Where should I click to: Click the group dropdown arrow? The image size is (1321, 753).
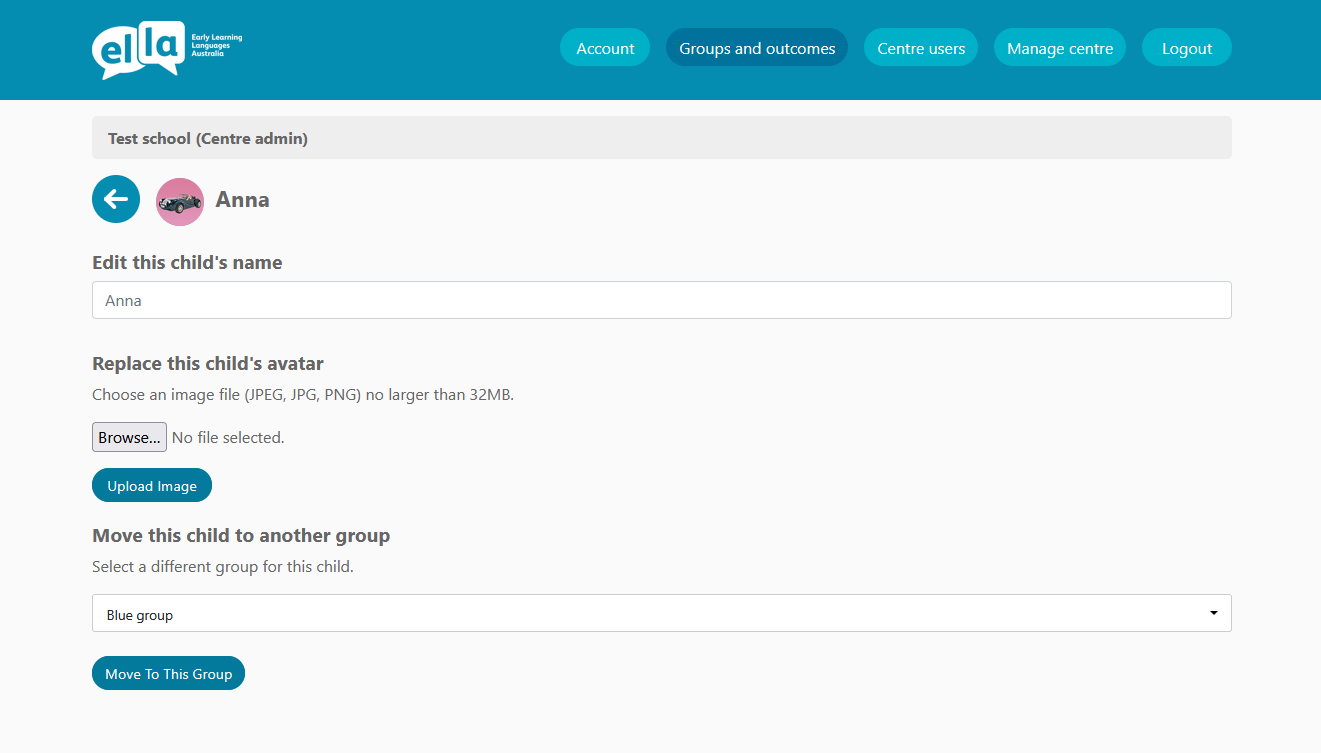tap(1213, 613)
